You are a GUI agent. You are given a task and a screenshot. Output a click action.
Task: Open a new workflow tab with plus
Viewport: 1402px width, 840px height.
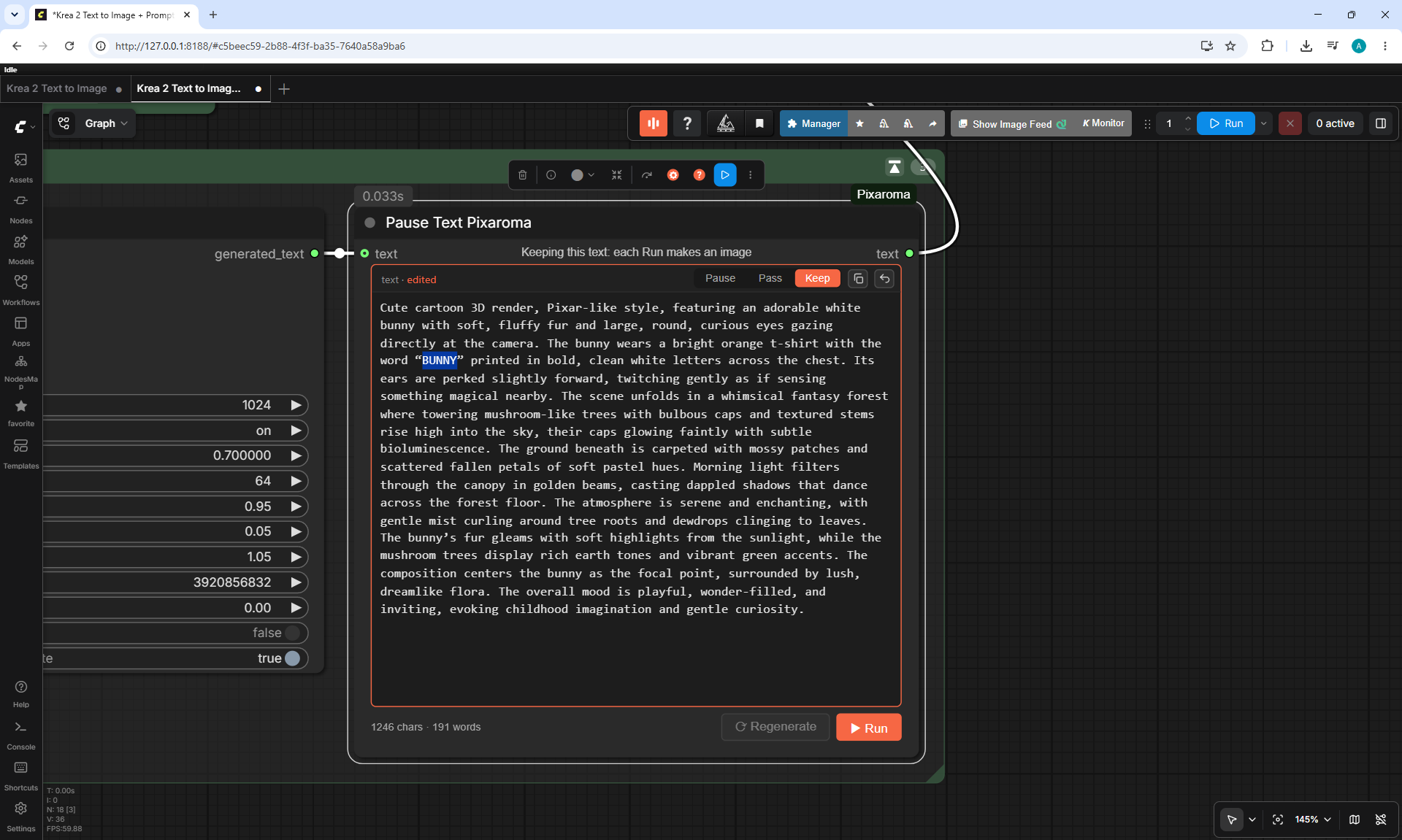tap(284, 89)
